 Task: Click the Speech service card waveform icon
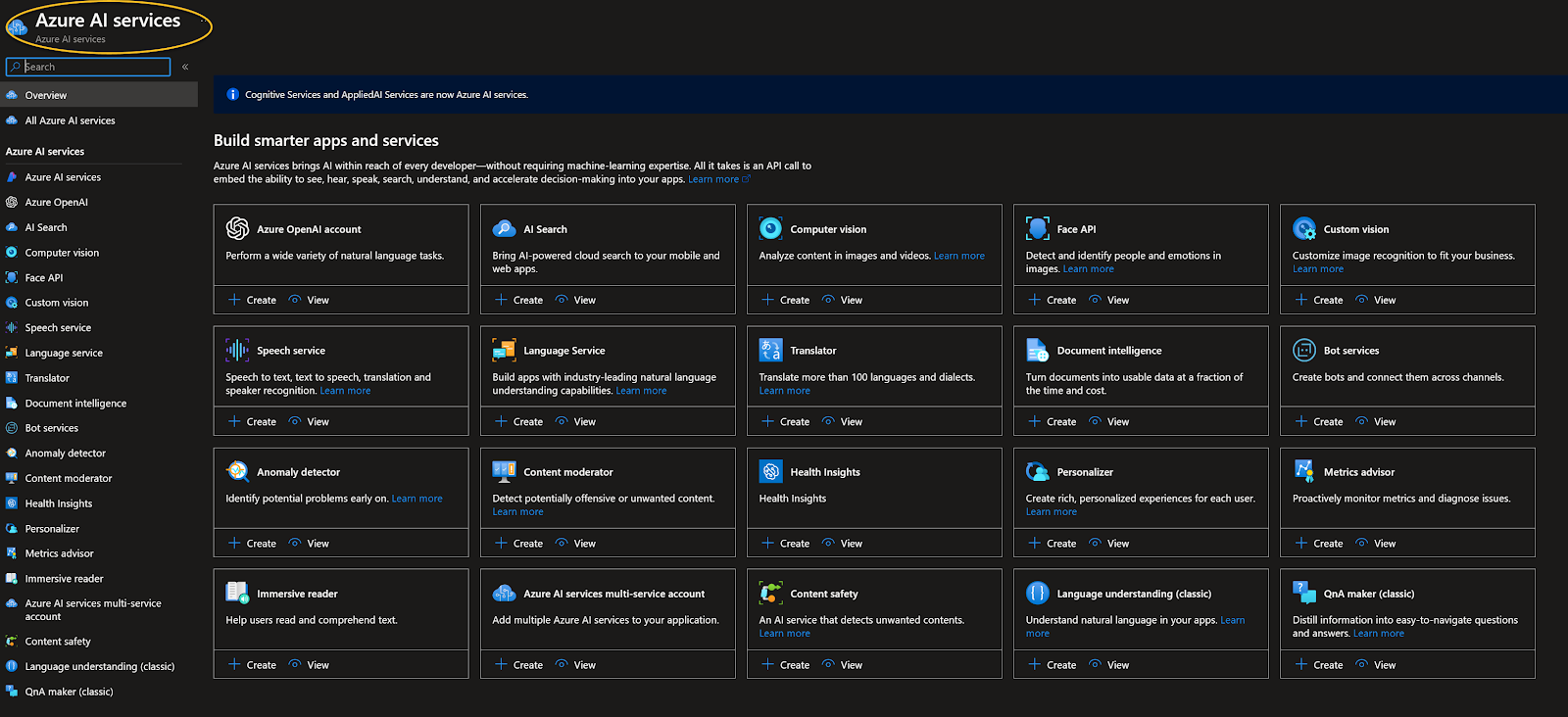pyautogui.click(x=237, y=350)
